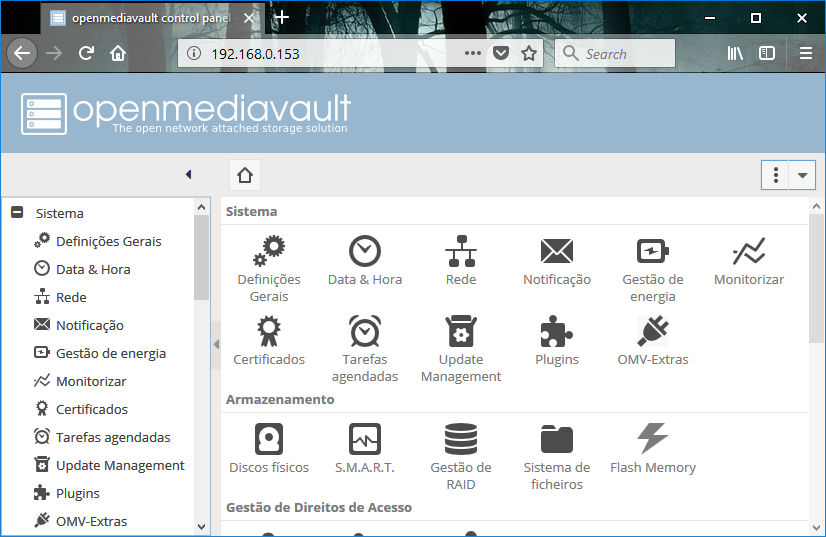Open S.M.A.R.T. monitoring icon
This screenshot has height=537, width=826.
[x=365, y=439]
